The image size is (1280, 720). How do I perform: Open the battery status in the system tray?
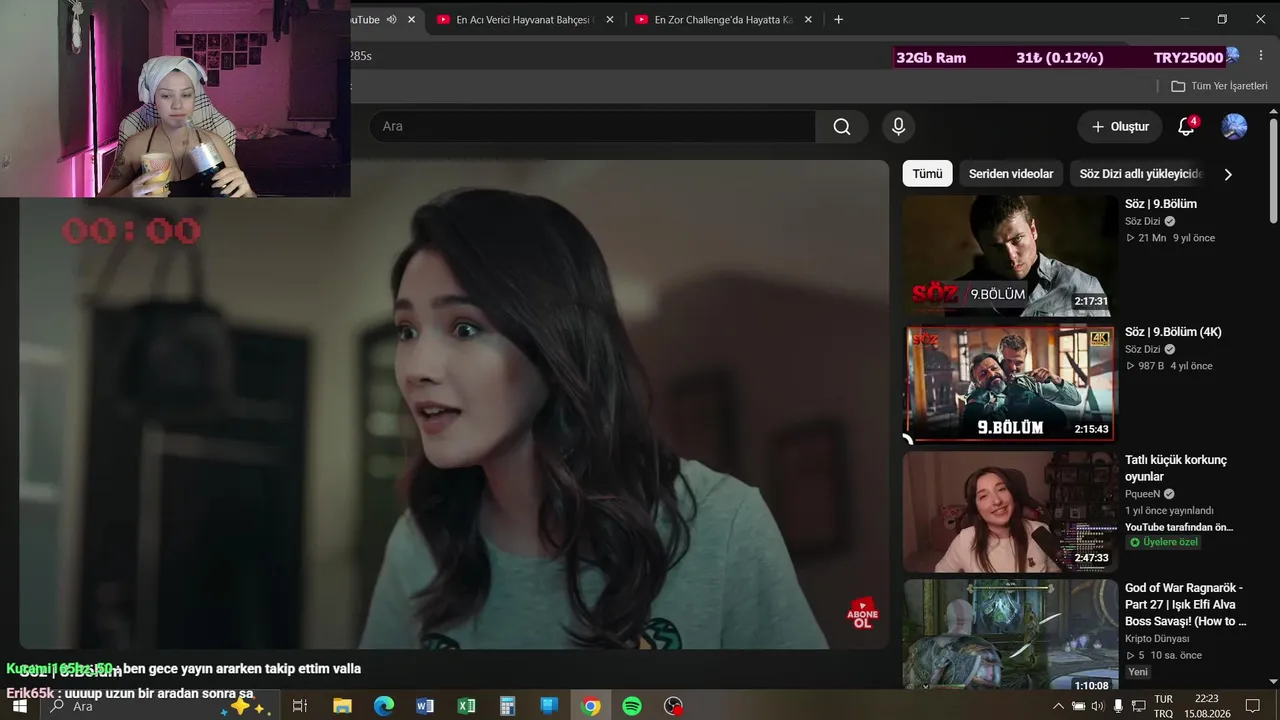pyautogui.click(x=1078, y=706)
